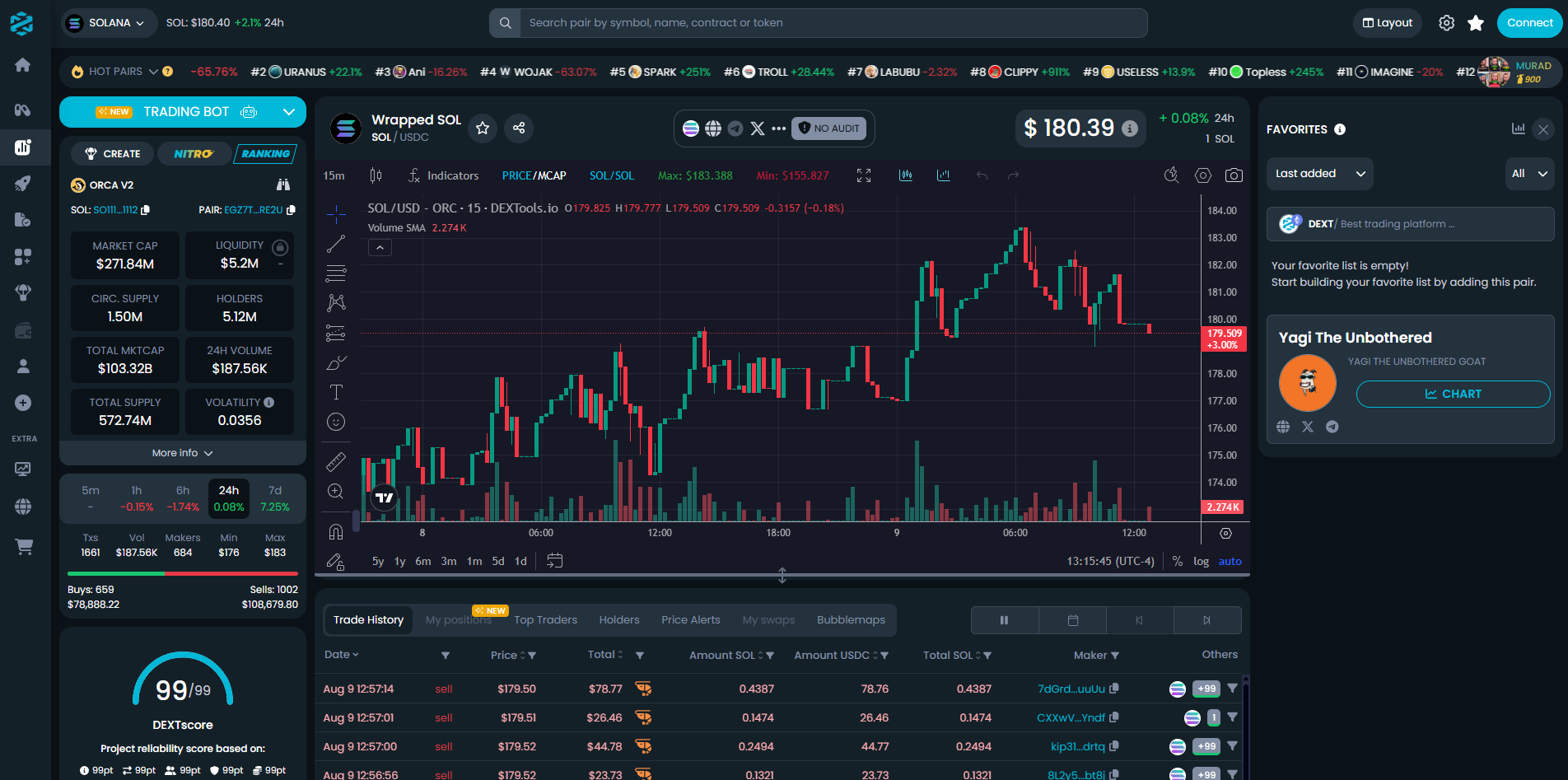Expand the More info section
The width and height of the screenshot is (1568, 780).
point(182,452)
